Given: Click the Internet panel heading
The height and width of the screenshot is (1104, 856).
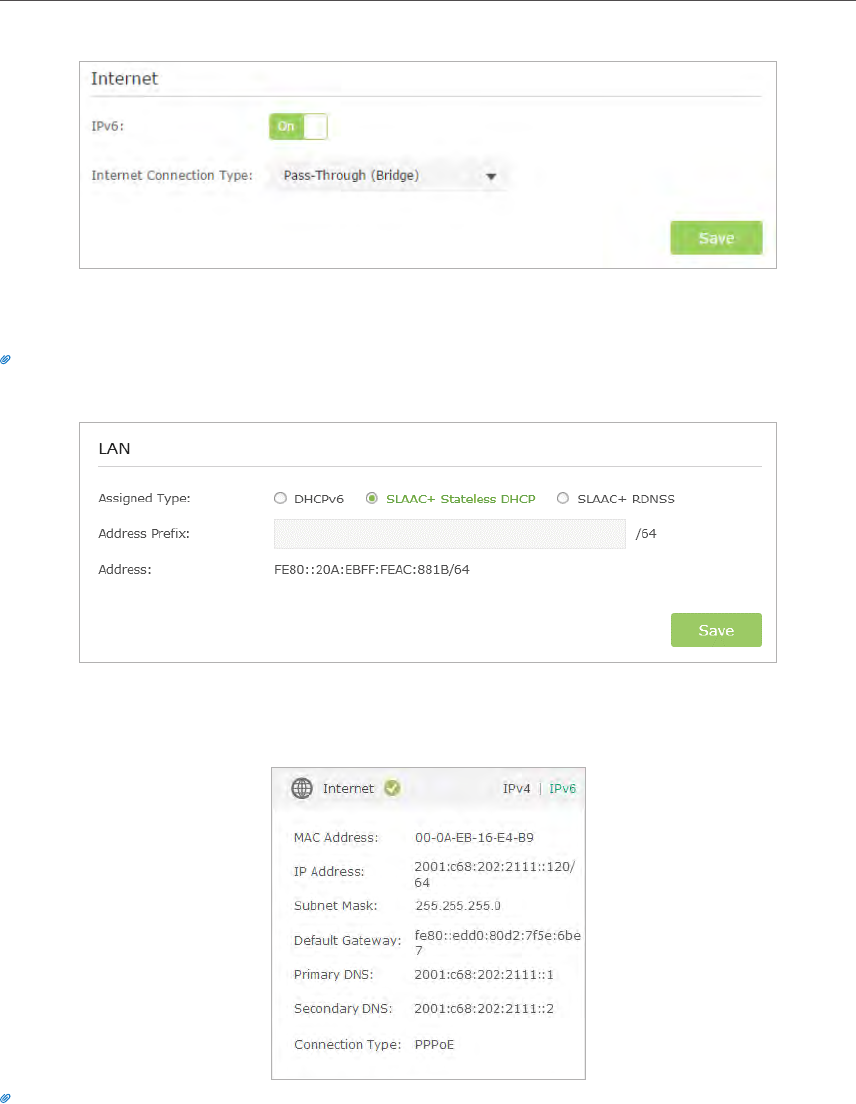Looking at the screenshot, I should [125, 79].
